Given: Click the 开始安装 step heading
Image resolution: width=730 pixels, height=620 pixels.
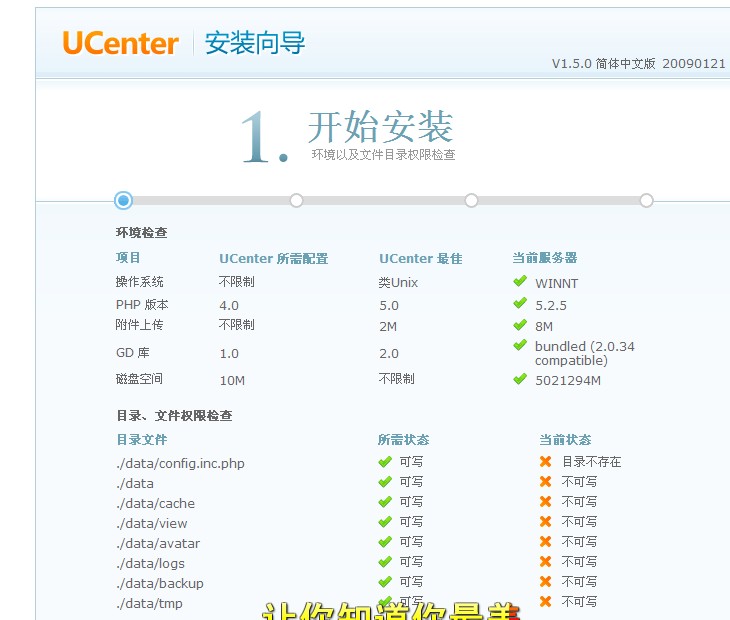Looking at the screenshot, I should click(x=380, y=127).
